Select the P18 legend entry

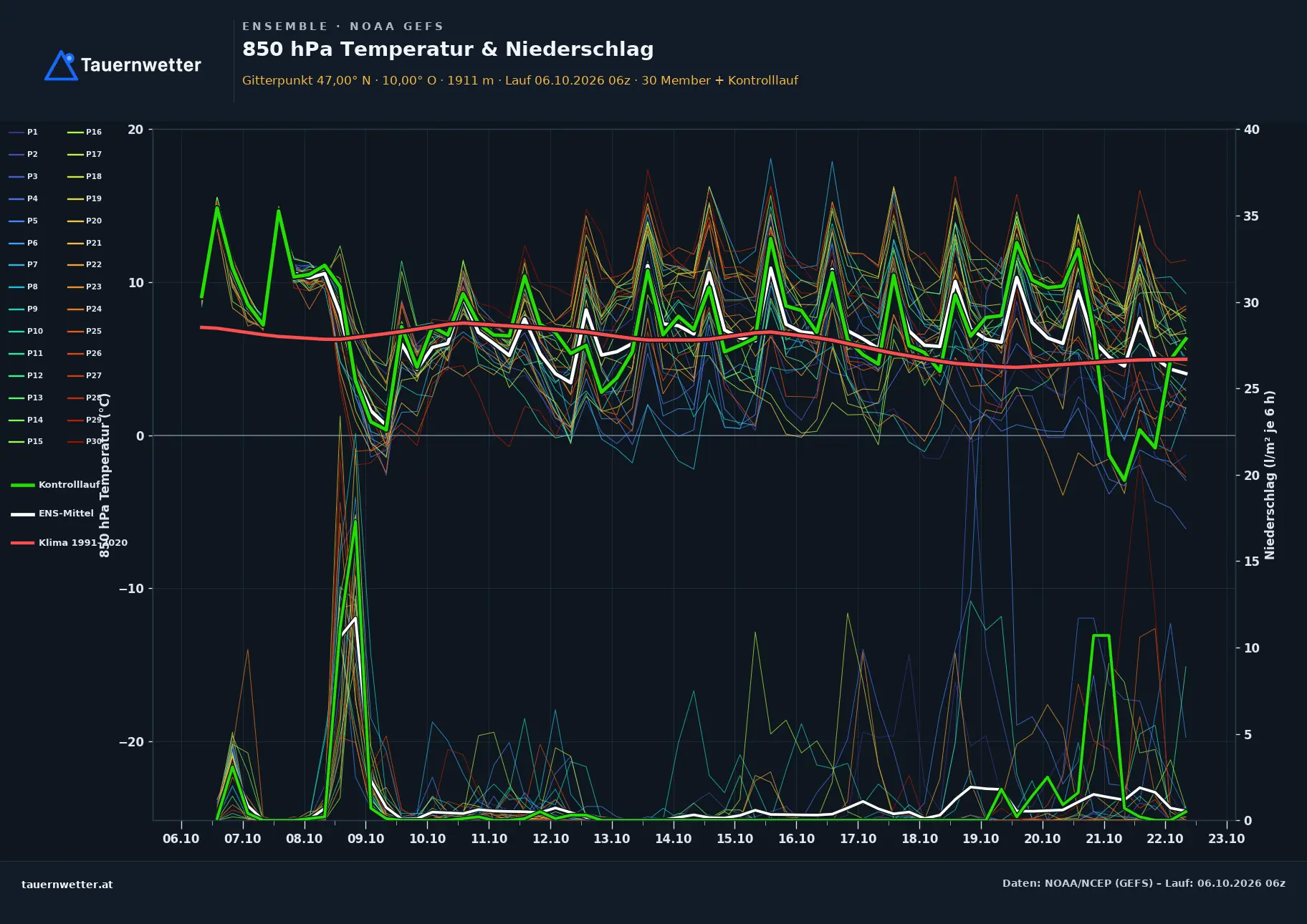pyautogui.click(x=85, y=176)
